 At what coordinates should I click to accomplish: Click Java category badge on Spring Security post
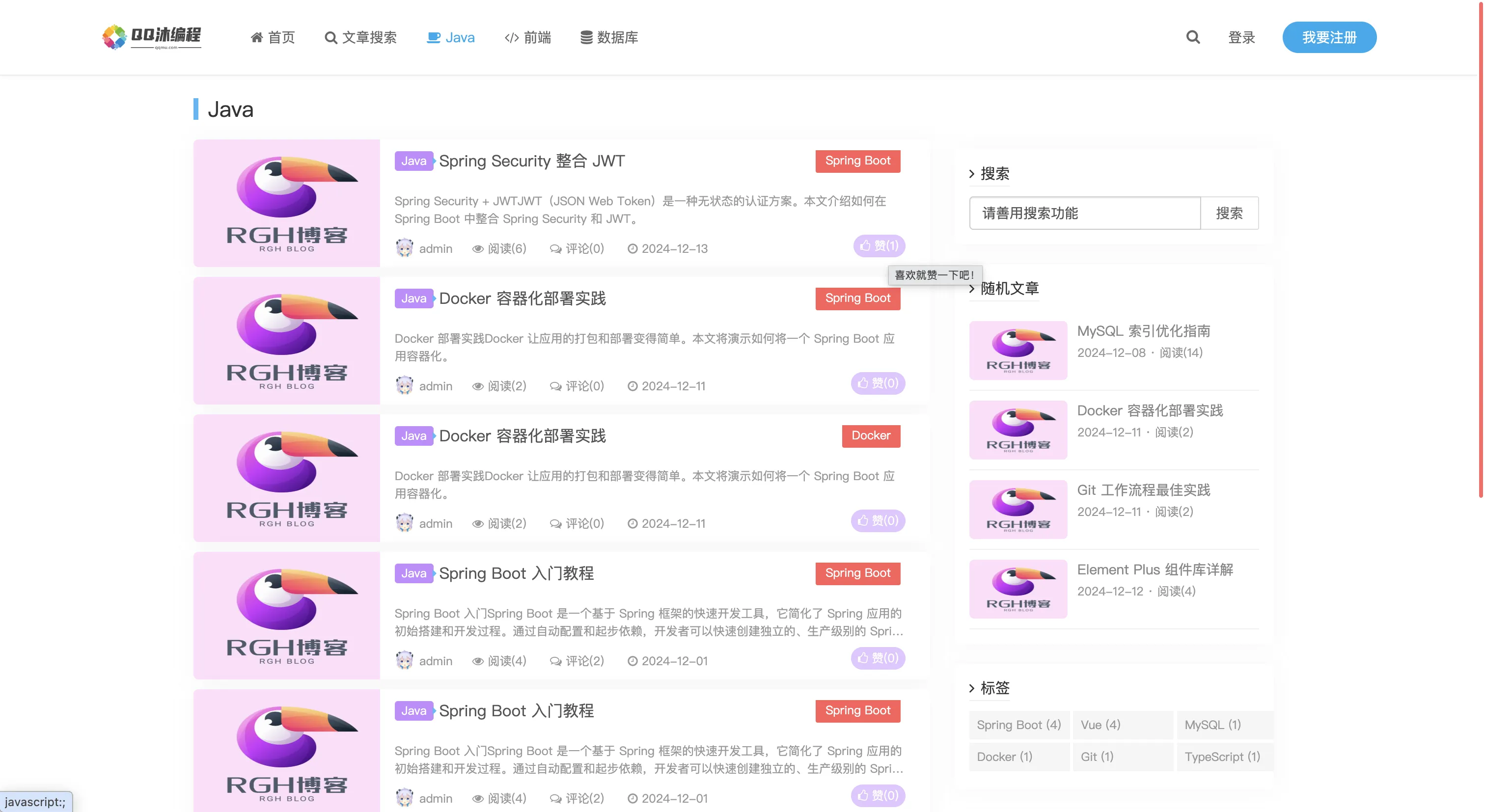[x=413, y=161]
